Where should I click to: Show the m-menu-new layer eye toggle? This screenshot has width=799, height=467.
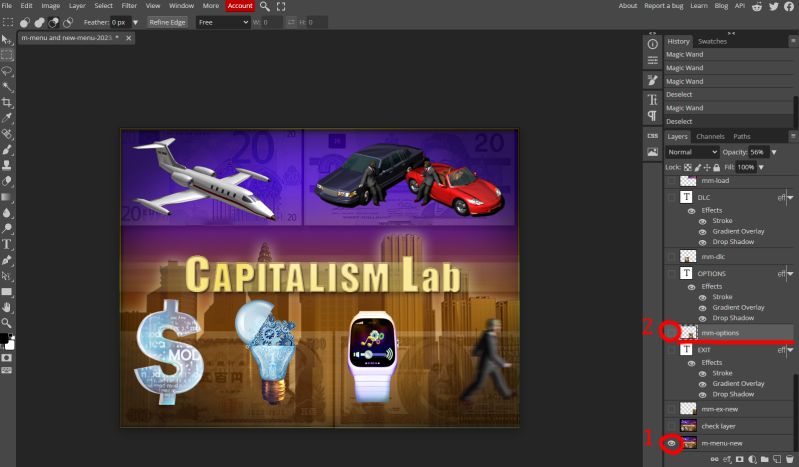(x=672, y=443)
